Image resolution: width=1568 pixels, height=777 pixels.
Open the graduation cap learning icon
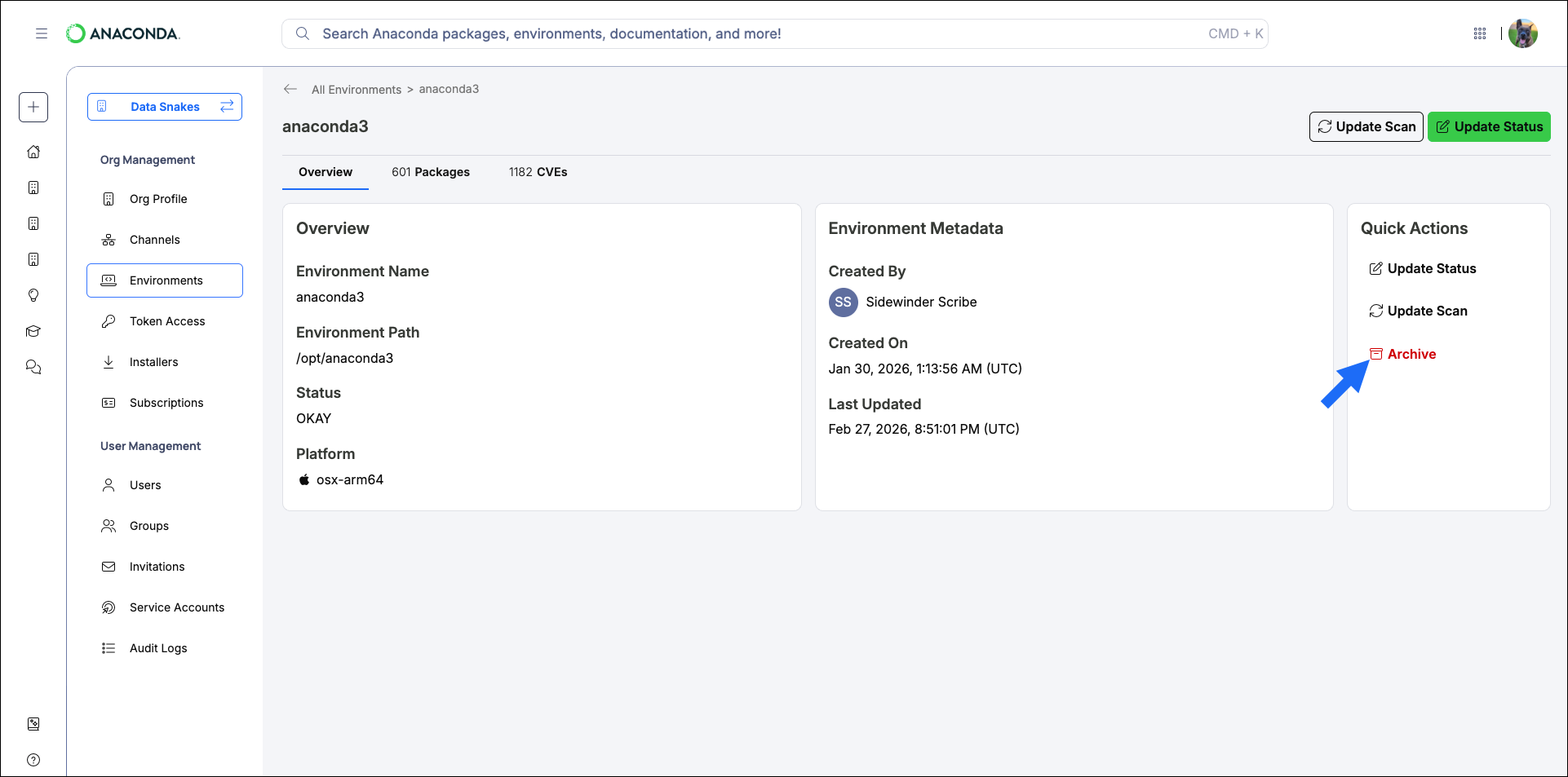click(x=33, y=331)
